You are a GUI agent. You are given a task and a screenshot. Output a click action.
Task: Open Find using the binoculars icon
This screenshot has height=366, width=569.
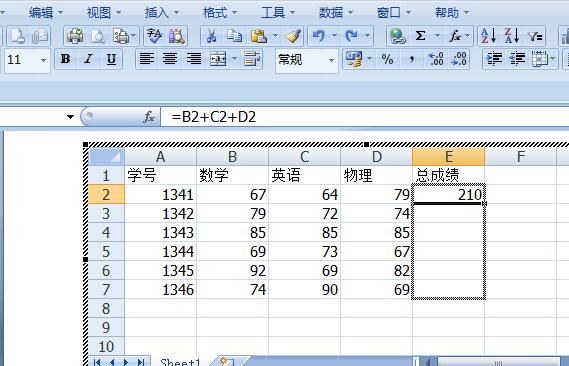click(177, 36)
